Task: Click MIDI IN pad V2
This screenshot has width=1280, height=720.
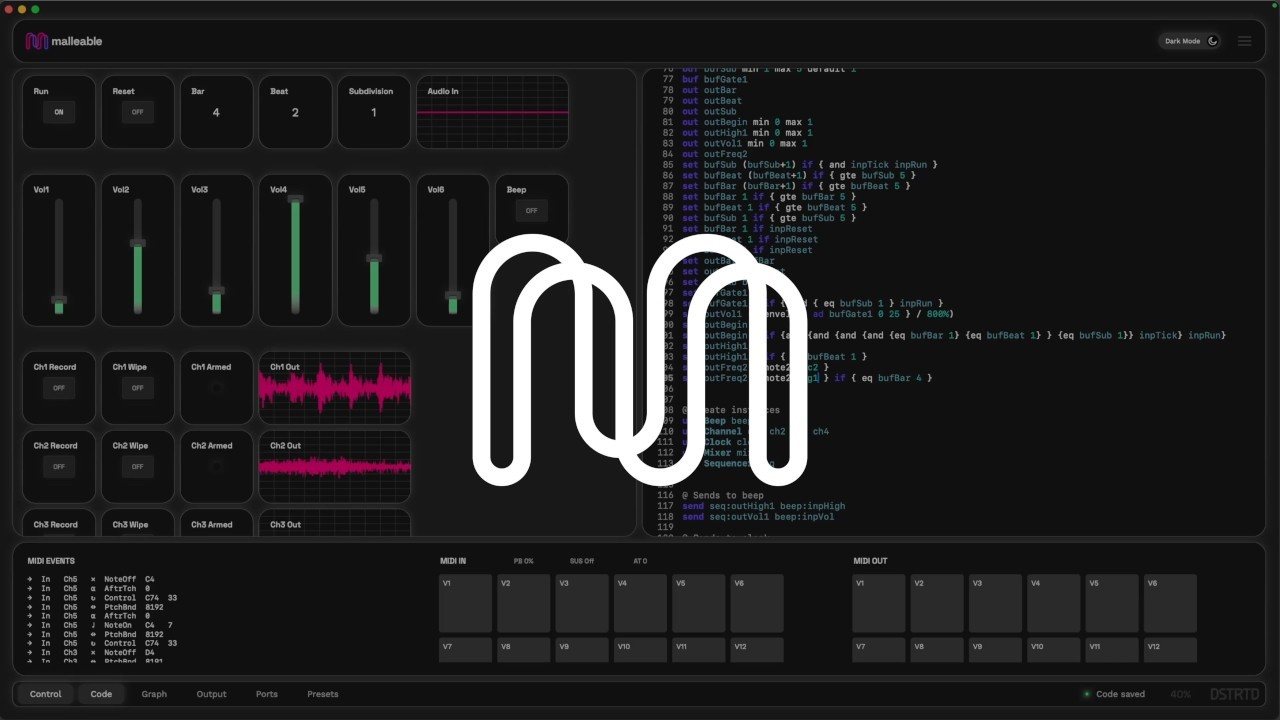Action: coord(524,603)
